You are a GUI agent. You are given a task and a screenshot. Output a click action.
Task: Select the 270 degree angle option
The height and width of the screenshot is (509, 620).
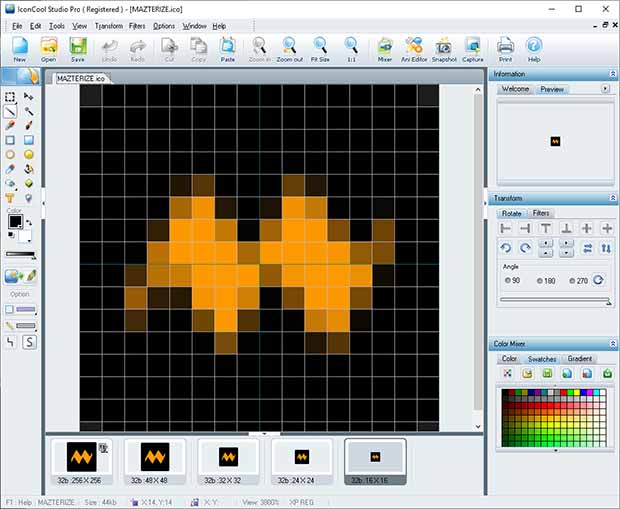[x=578, y=281]
